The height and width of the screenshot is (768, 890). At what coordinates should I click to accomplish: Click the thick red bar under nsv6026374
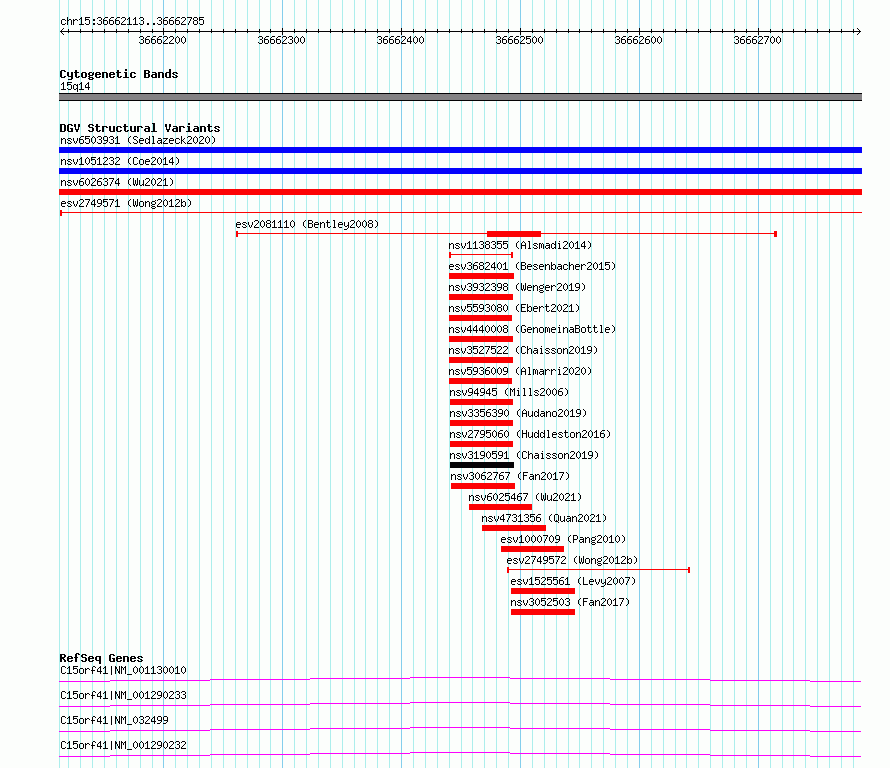[460, 192]
